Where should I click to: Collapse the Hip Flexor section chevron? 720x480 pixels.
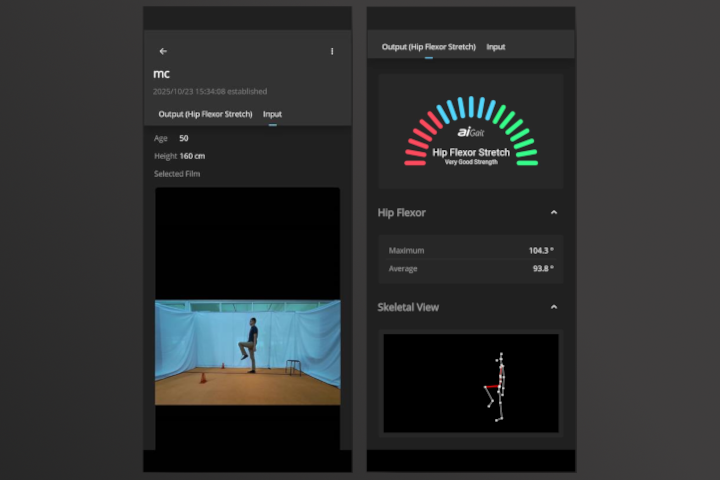click(554, 212)
